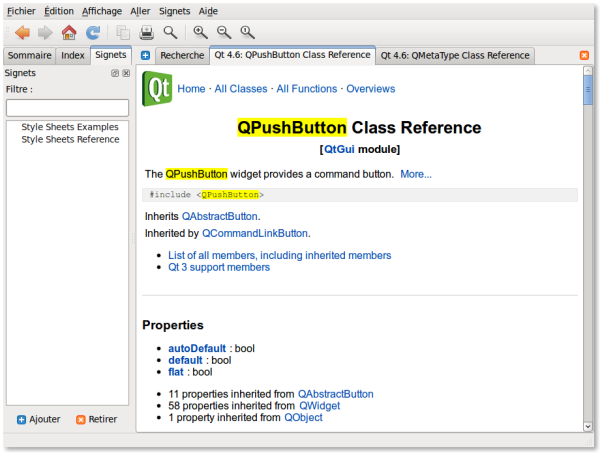The image size is (600, 453).
Task: Switch to the Sommaire tab
Action: coord(30,55)
